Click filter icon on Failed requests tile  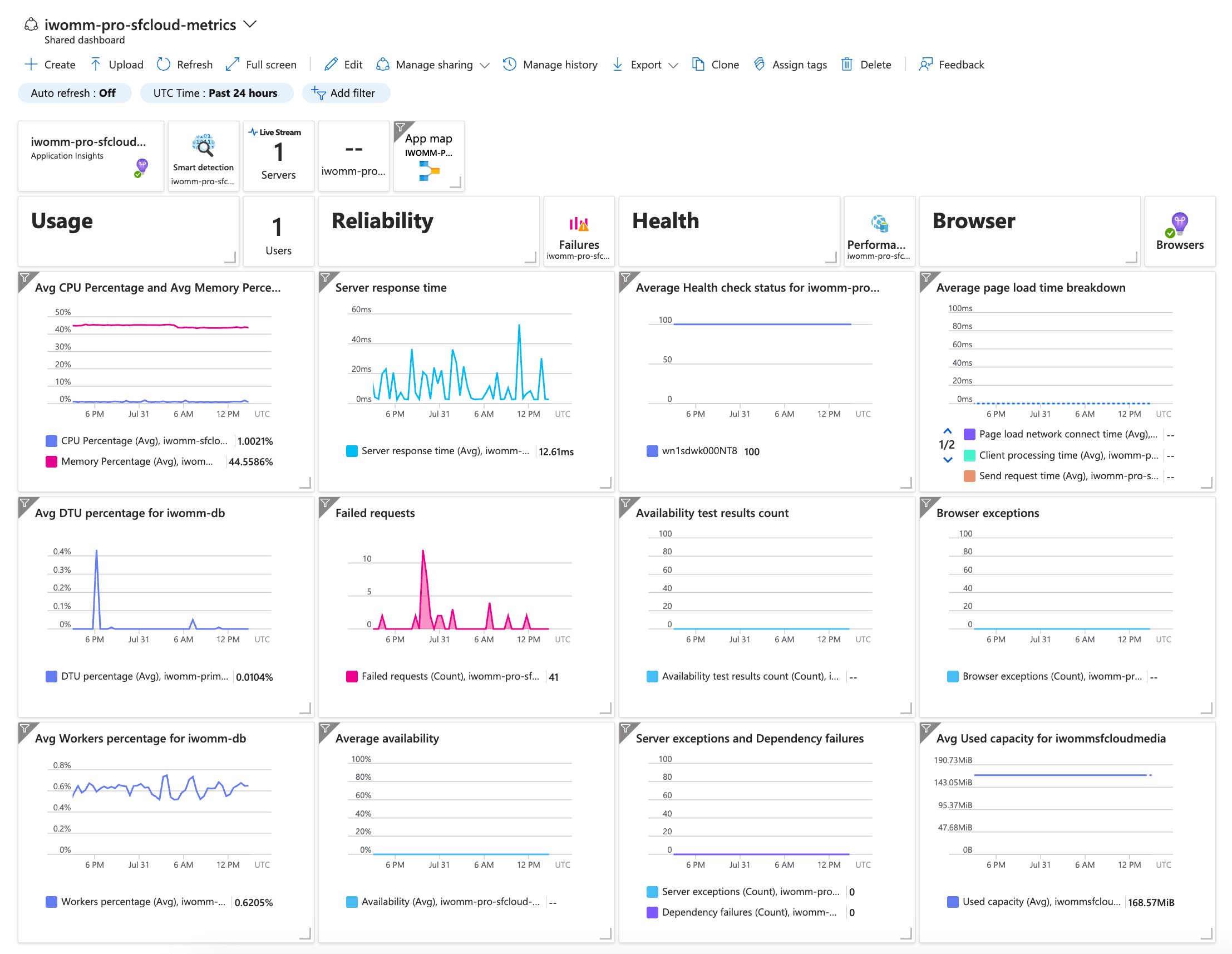(x=326, y=503)
